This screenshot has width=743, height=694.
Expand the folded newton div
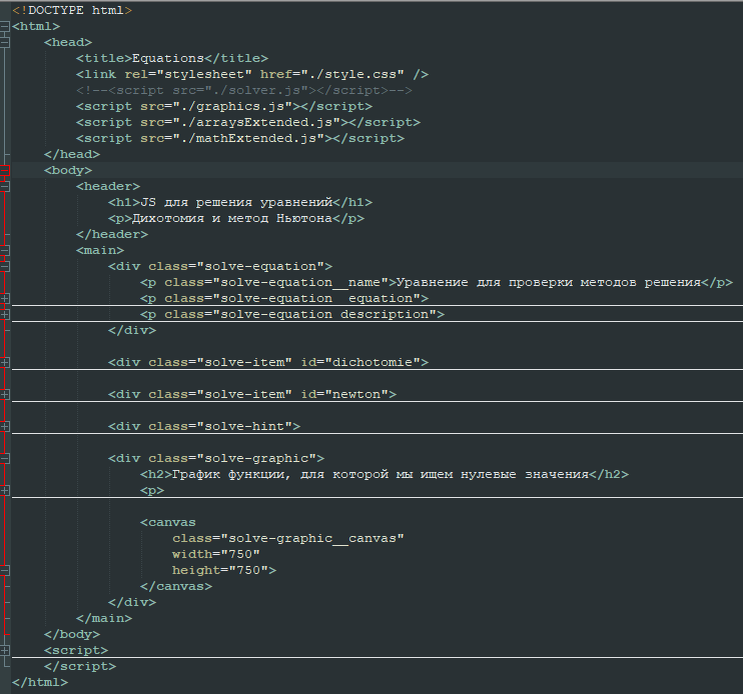(x=4, y=395)
